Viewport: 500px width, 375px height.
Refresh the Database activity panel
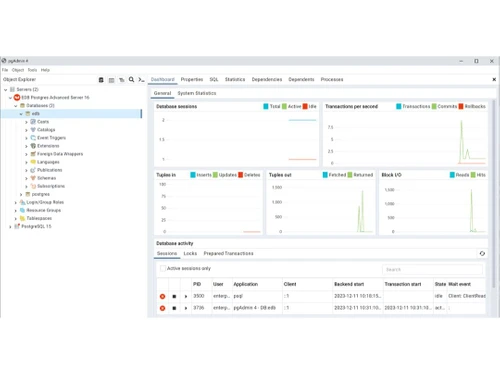click(x=482, y=253)
